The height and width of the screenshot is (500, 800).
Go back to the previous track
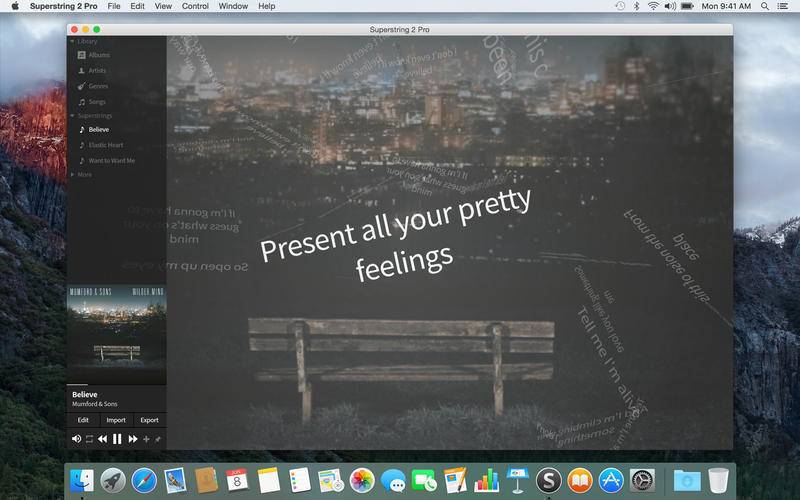(x=103, y=439)
